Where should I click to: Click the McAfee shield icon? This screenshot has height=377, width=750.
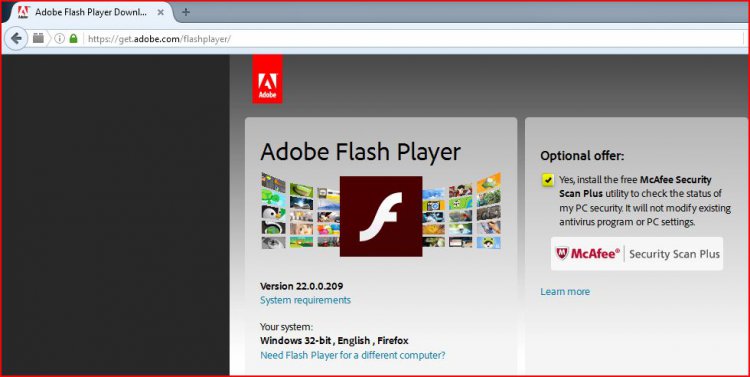[562, 253]
